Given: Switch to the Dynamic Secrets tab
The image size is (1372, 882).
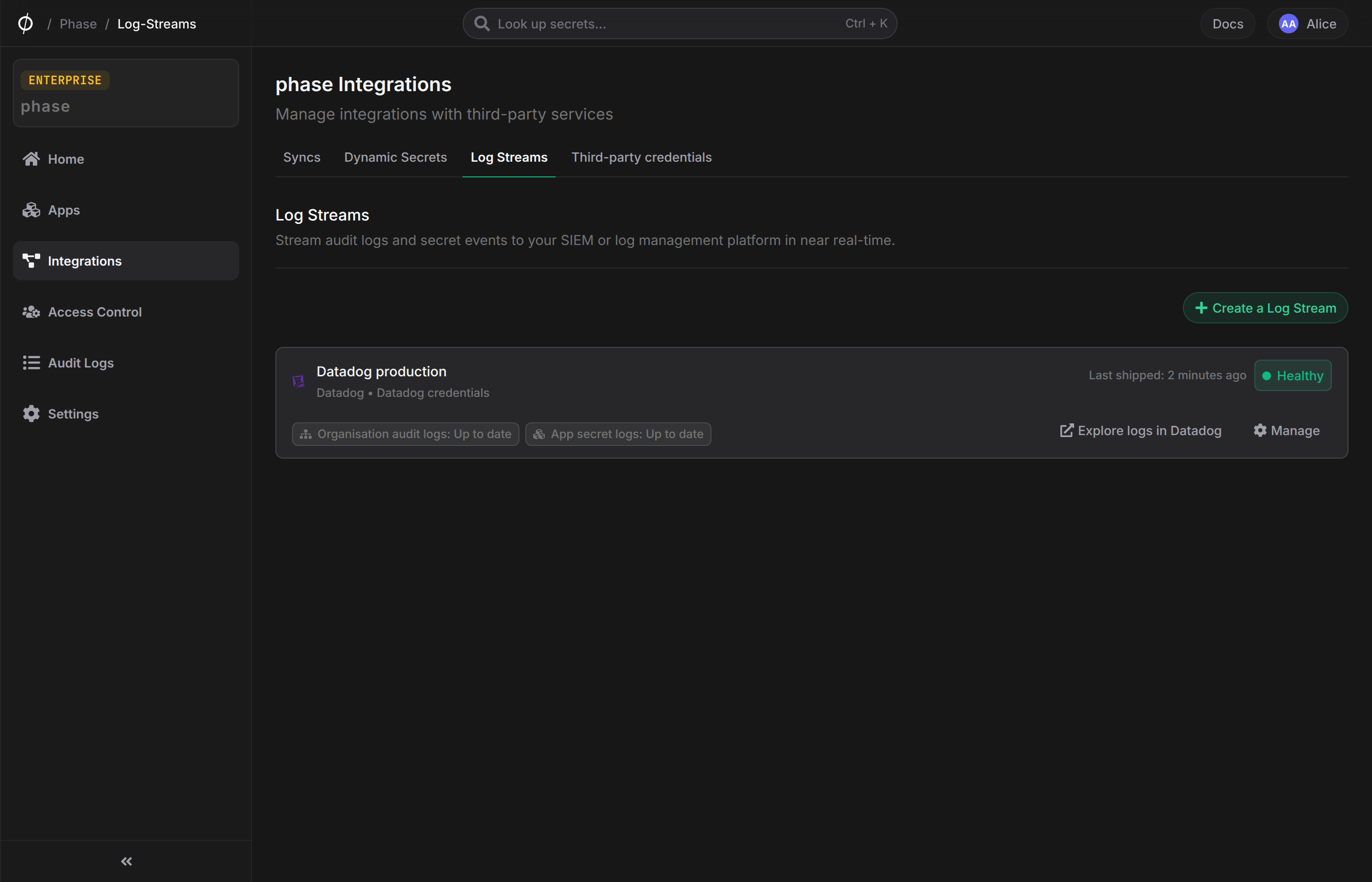Looking at the screenshot, I should [396, 157].
